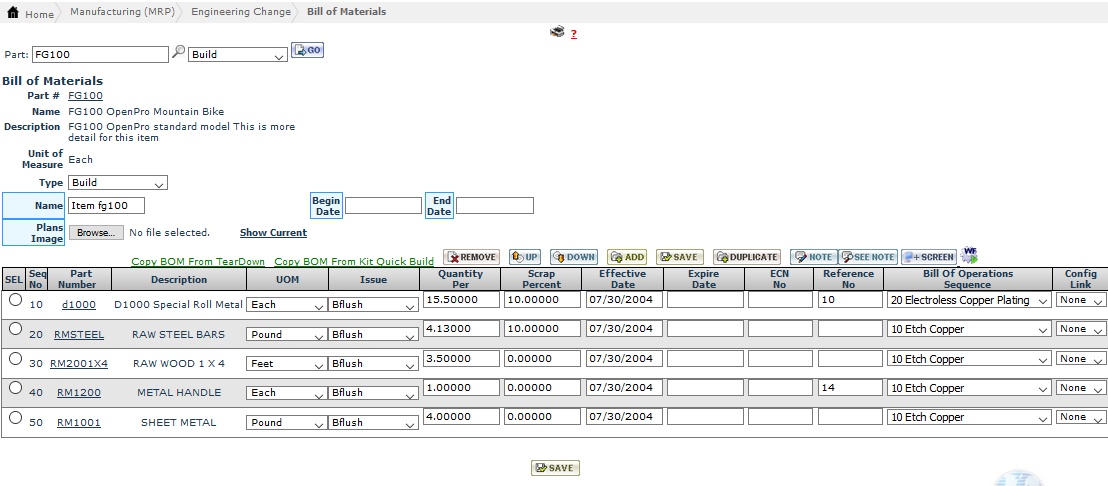
Task: Open the red question mark help
Action: point(574,34)
